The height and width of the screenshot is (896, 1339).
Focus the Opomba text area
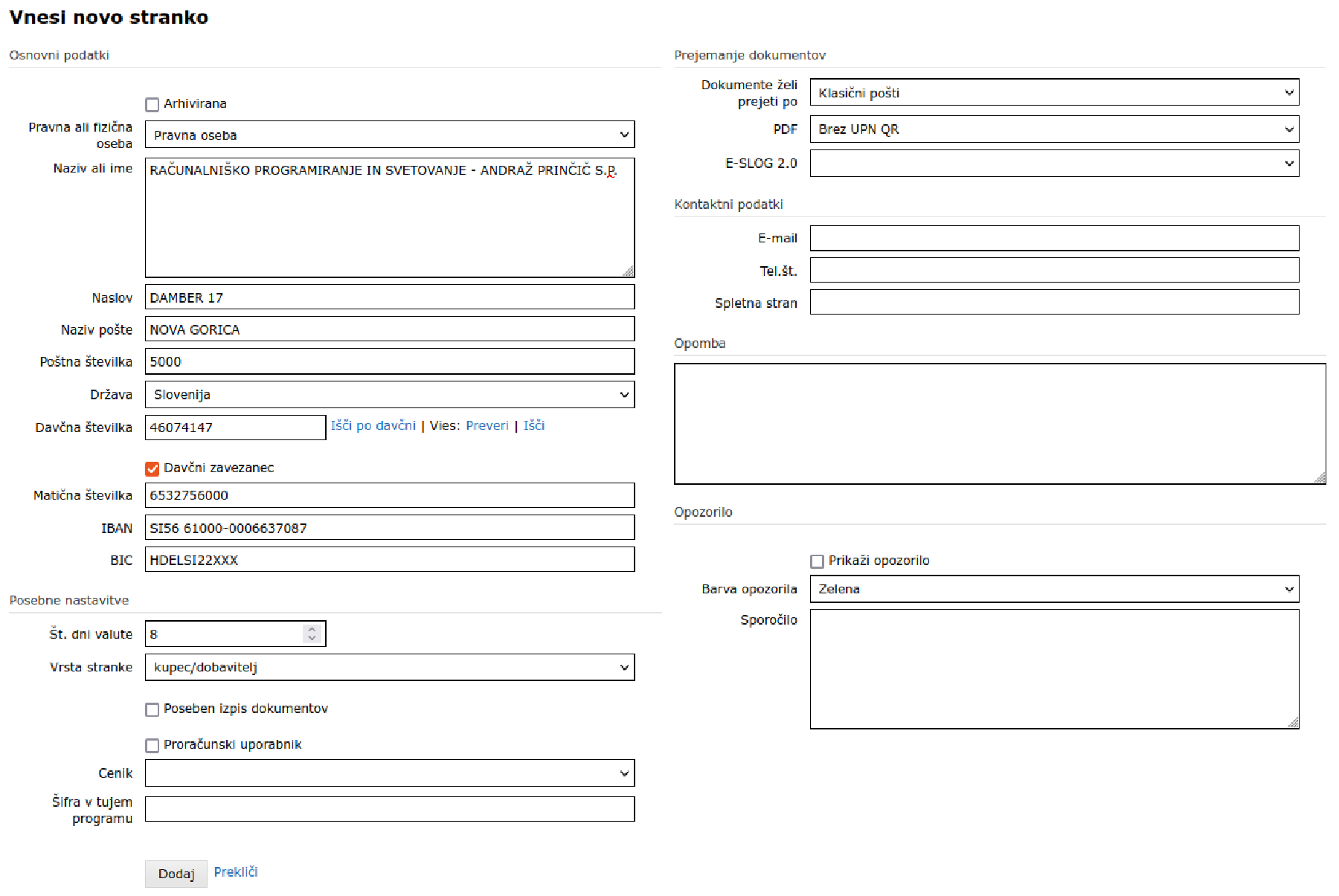[999, 424]
